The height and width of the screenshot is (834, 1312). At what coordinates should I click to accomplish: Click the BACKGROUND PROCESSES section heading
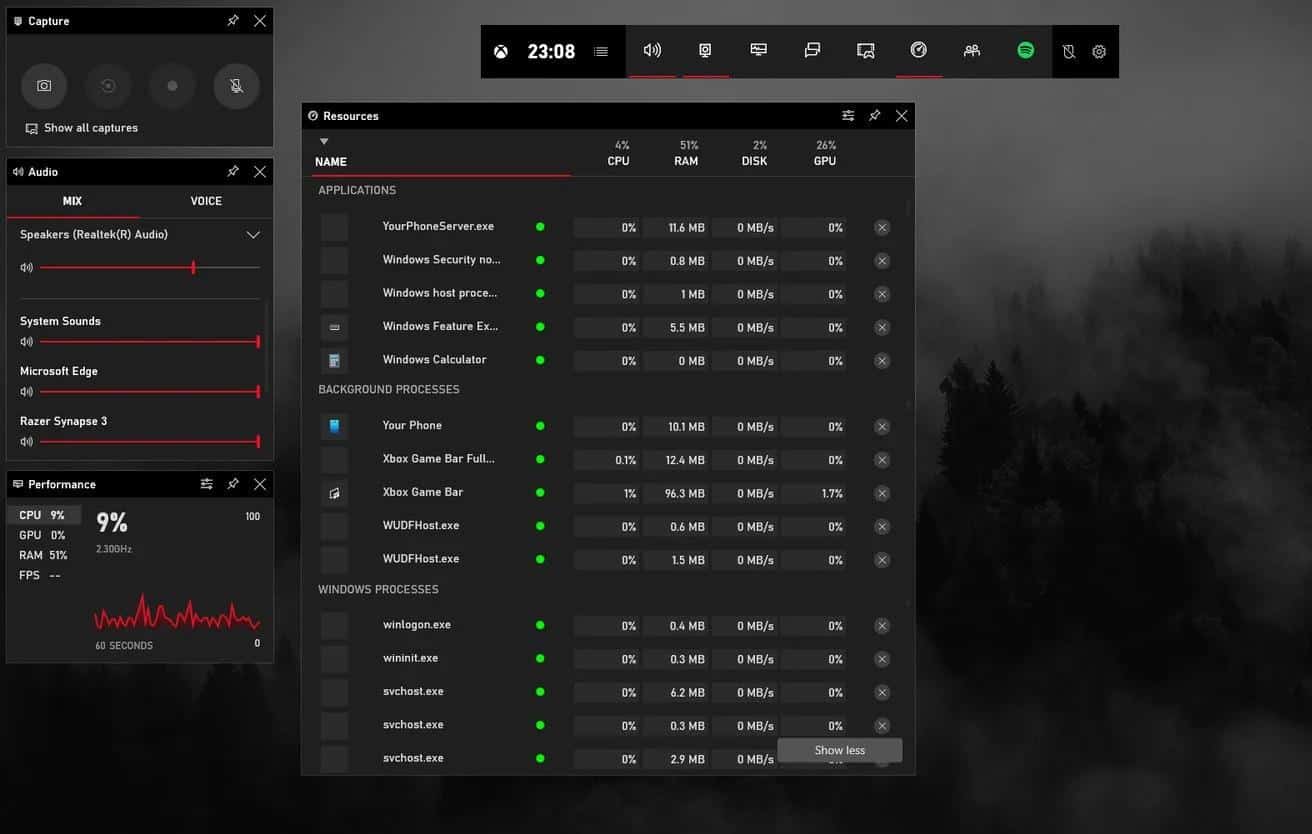pyautogui.click(x=389, y=389)
